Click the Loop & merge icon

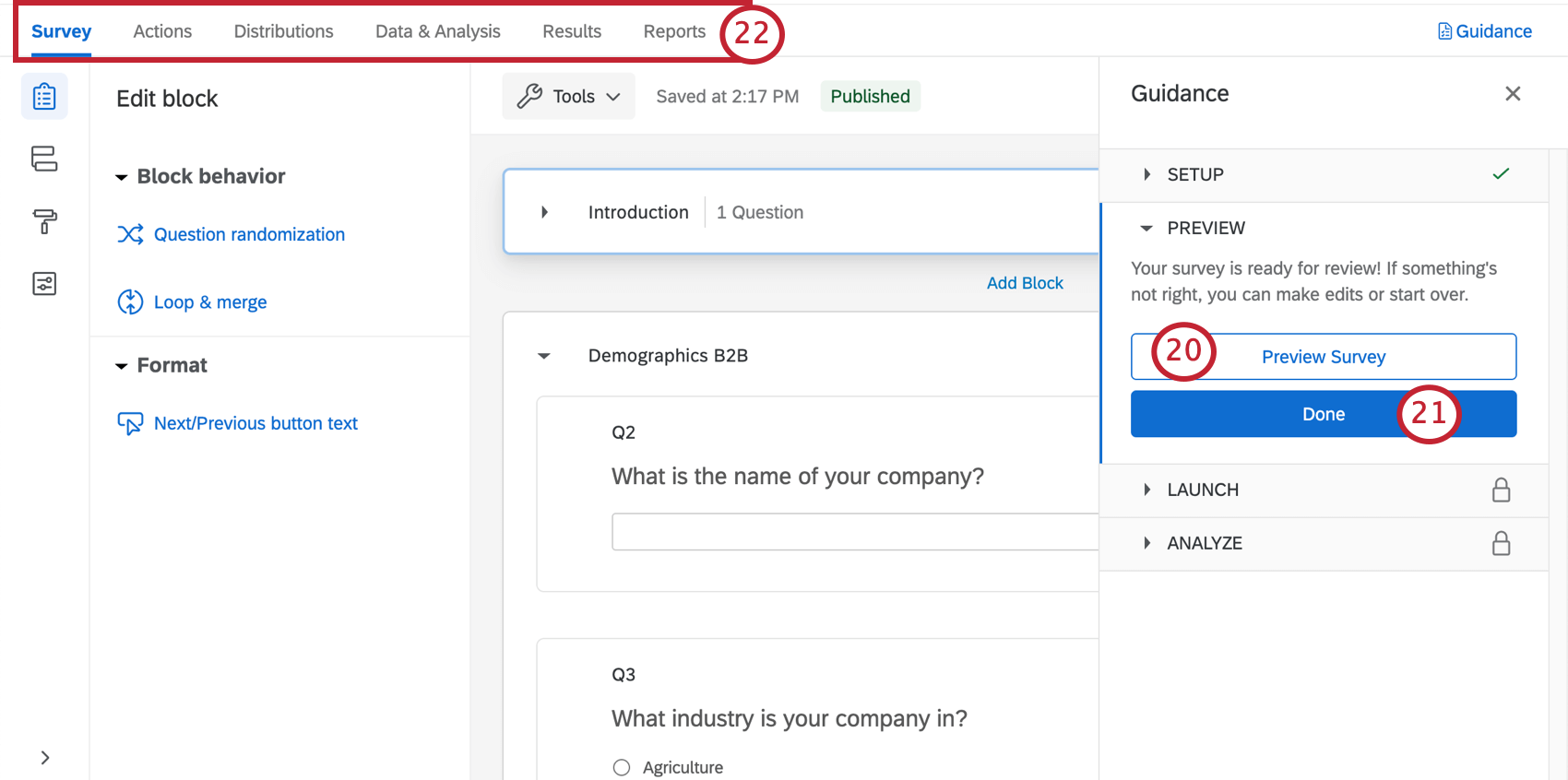pyautogui.click(x=130, y=301)
